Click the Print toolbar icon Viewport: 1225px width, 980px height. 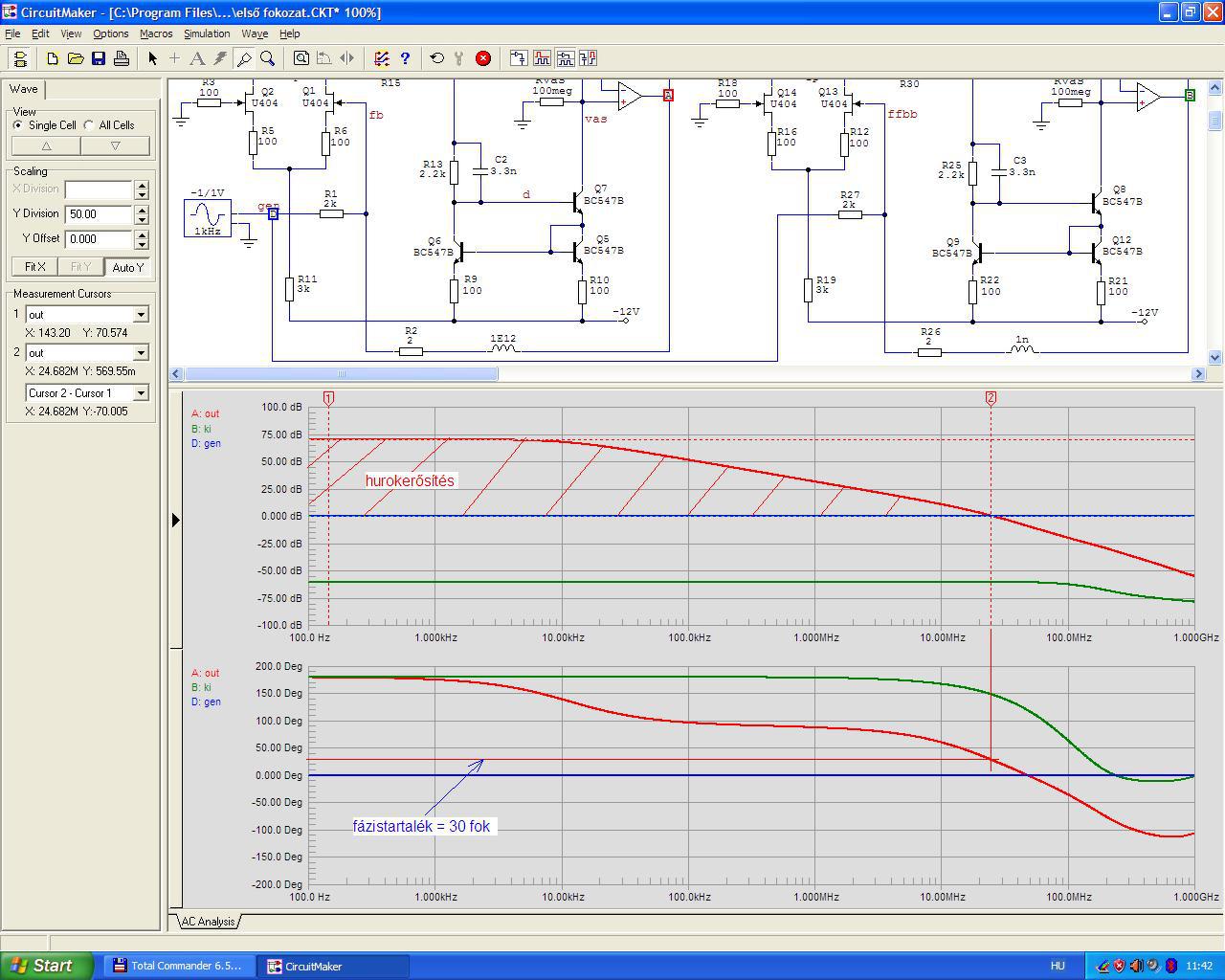point(122,58)
